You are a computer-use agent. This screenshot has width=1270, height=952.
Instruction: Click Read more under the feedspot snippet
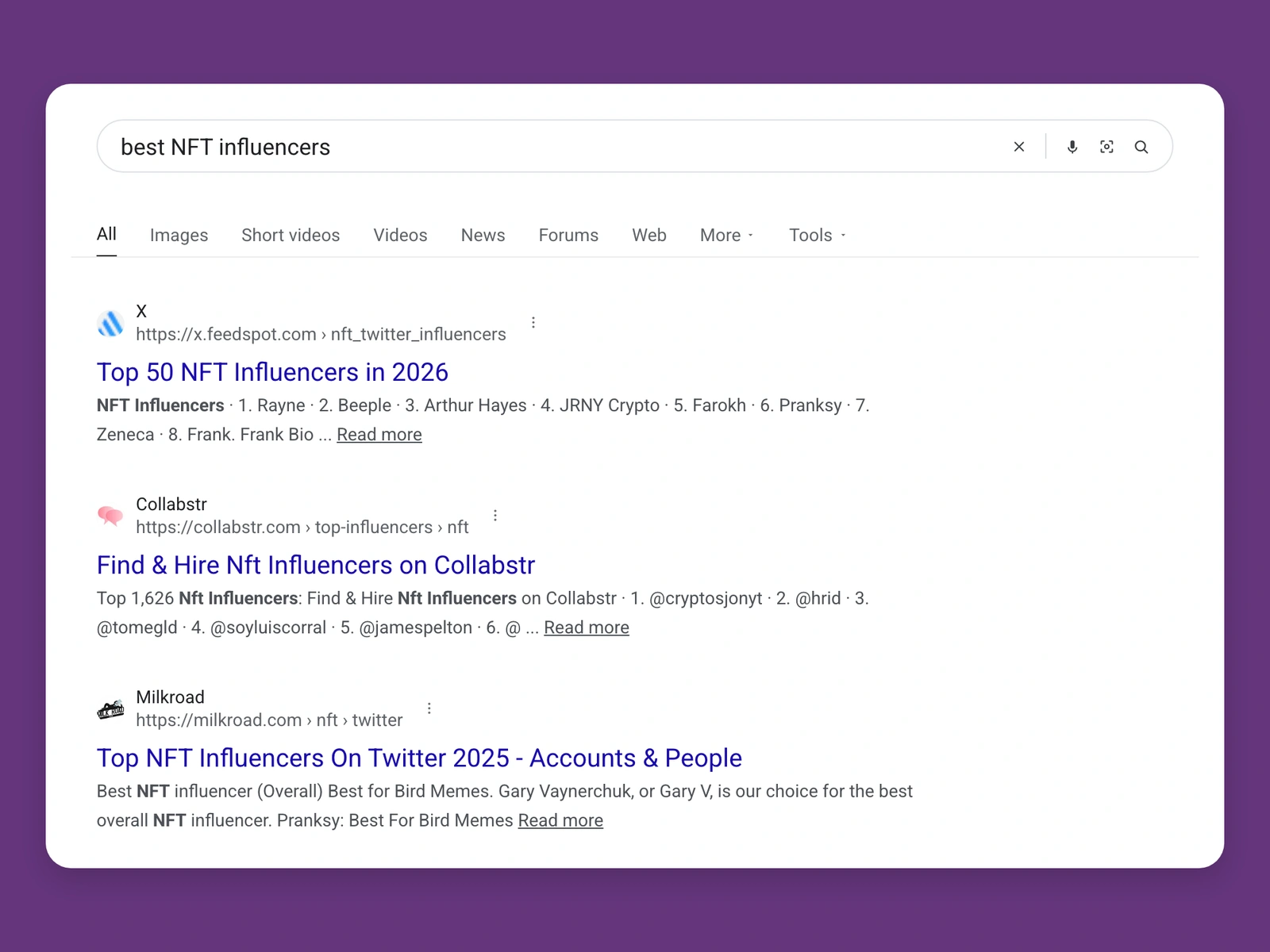[379, 435]
